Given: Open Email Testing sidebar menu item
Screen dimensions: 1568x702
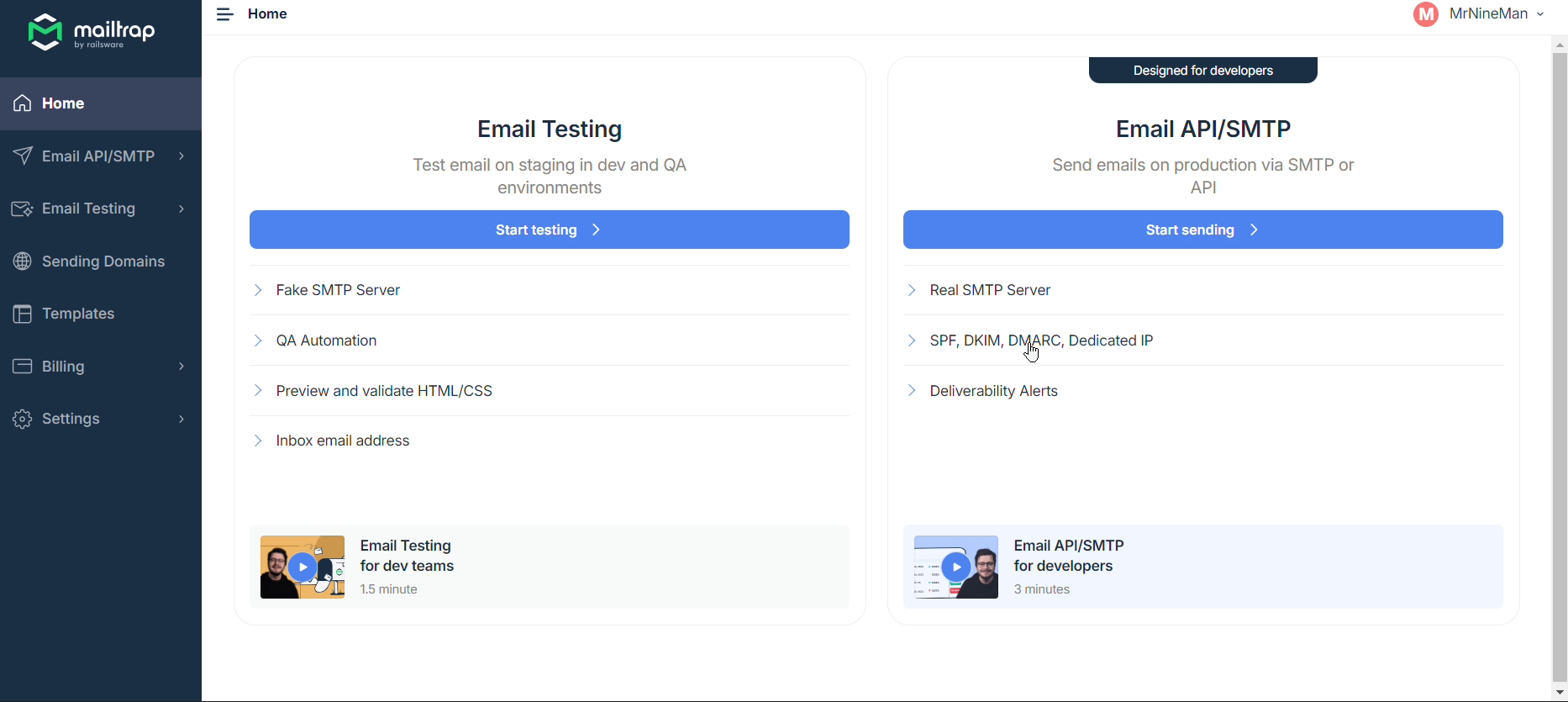Looking at the screenshot, I should point(101,208).
